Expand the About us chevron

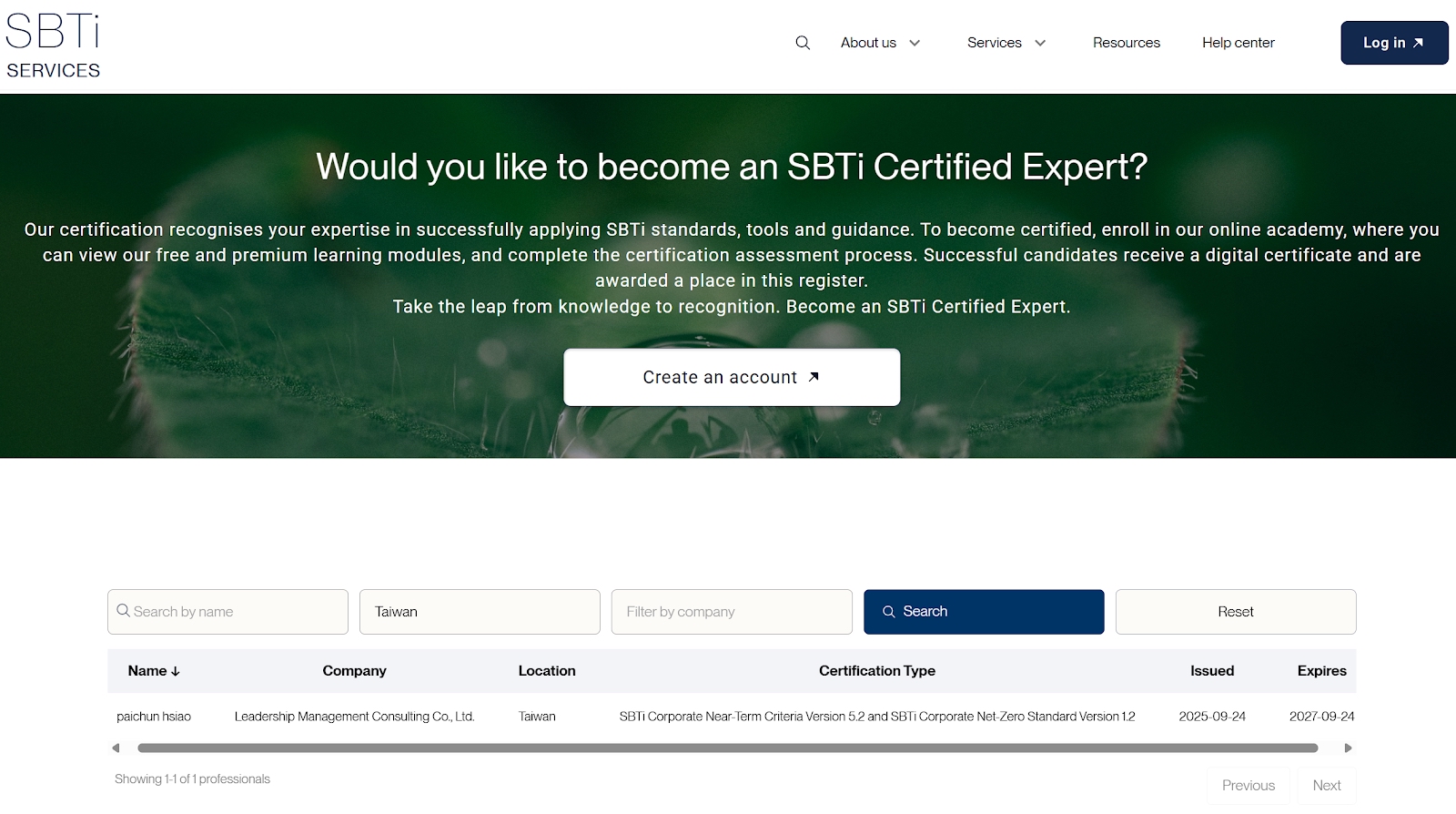[915, 43]
